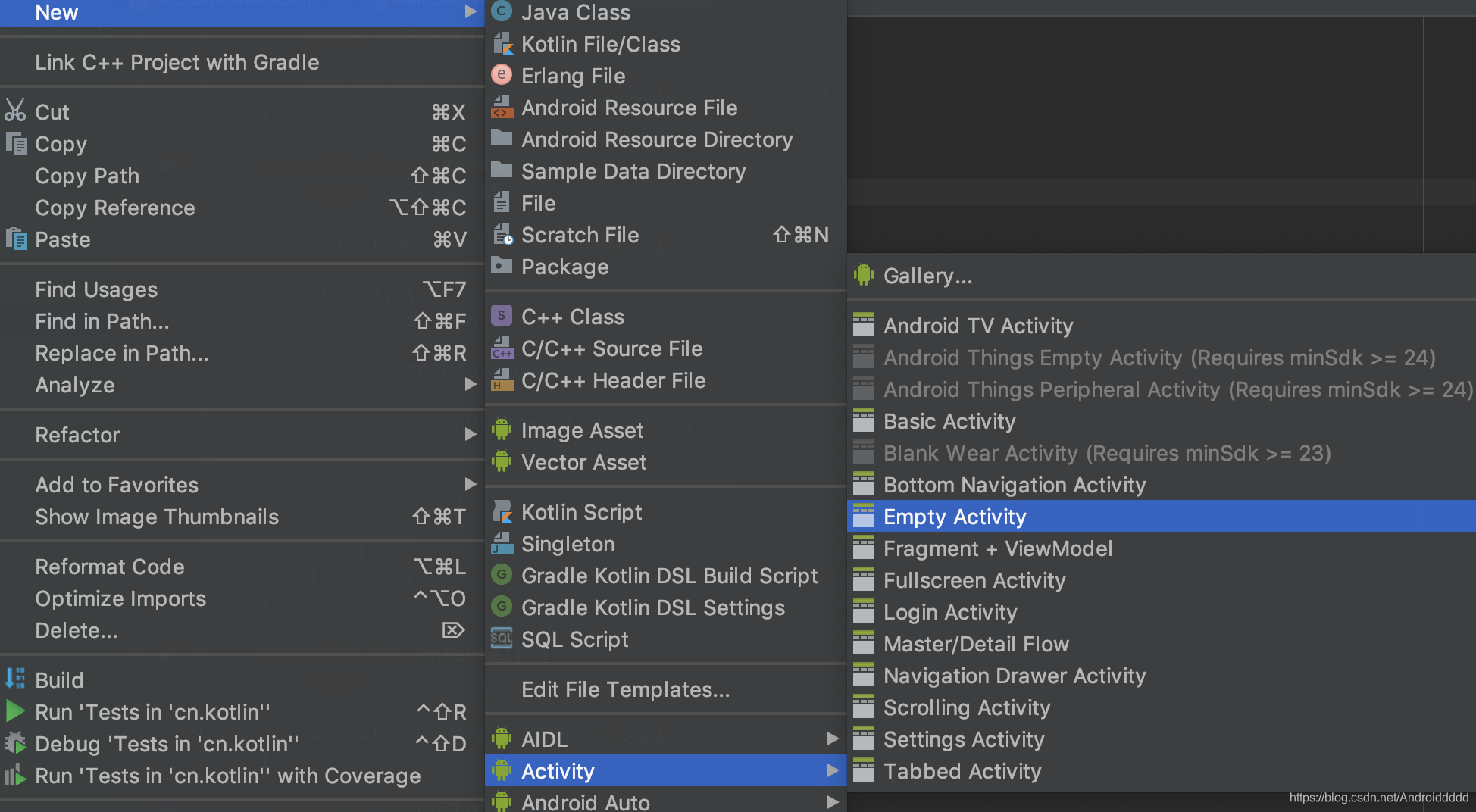Click the Cut scissors icon
1476x812 pixels.
pos(15,111)
